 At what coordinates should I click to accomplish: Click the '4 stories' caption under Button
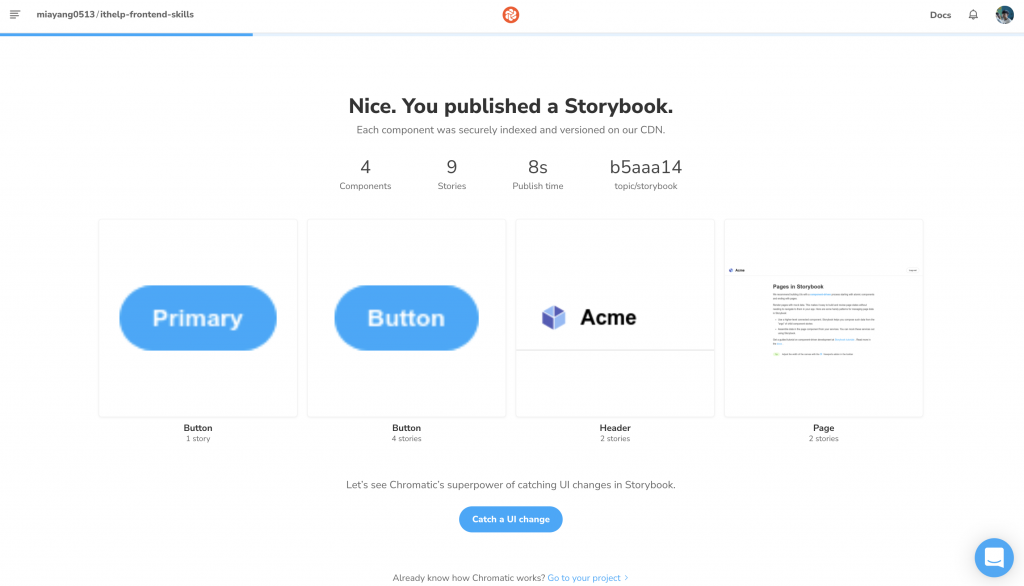pos(406,438)
